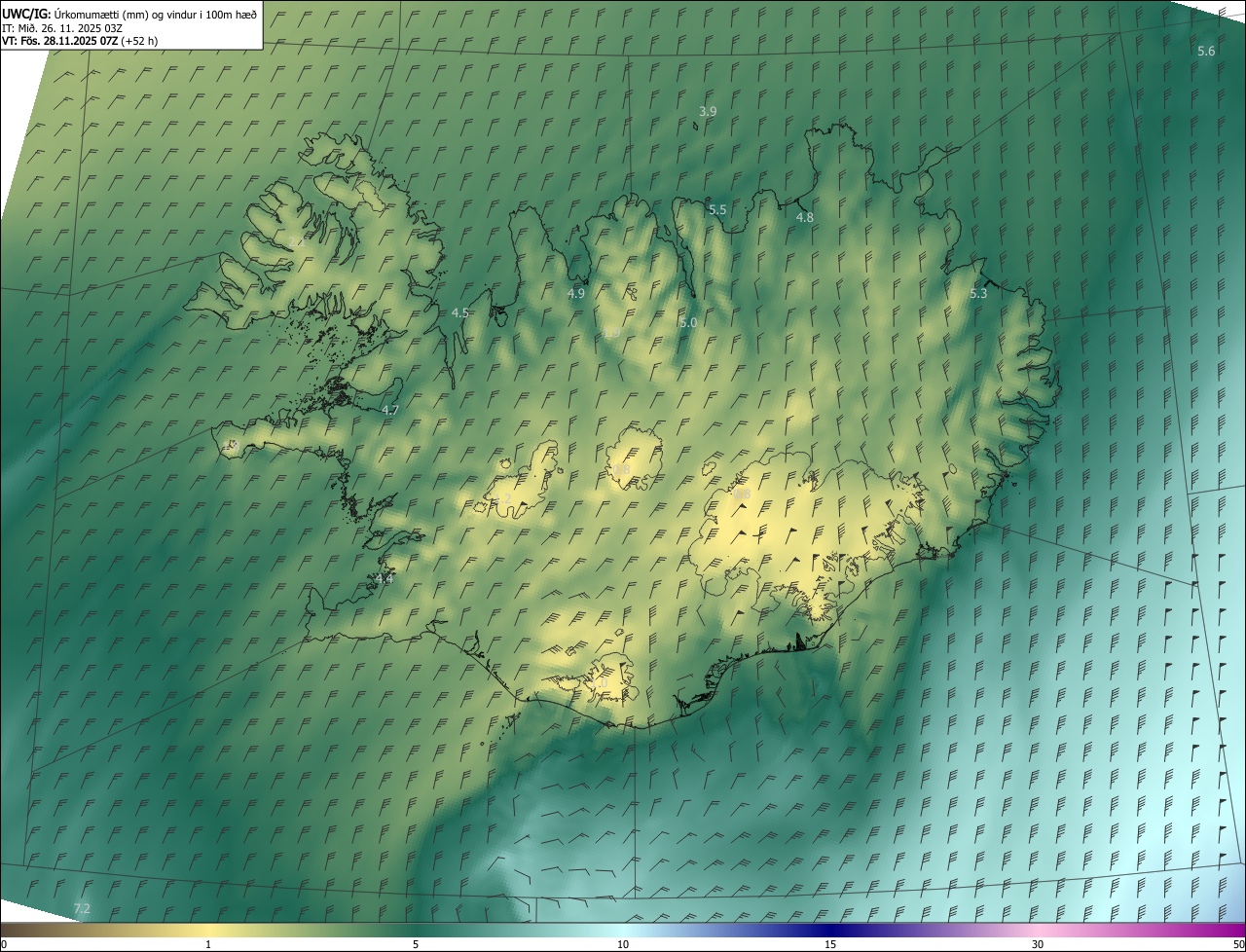Click the 4.8 value label
Viewport: 1246px width, 952px height.
click(x=805, y=217)
